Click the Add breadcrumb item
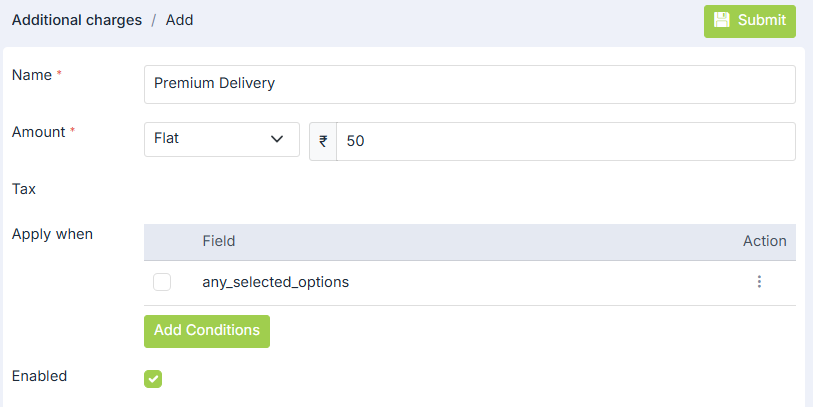This screenshot has height=407, width=813. click(x=179, y=20)
